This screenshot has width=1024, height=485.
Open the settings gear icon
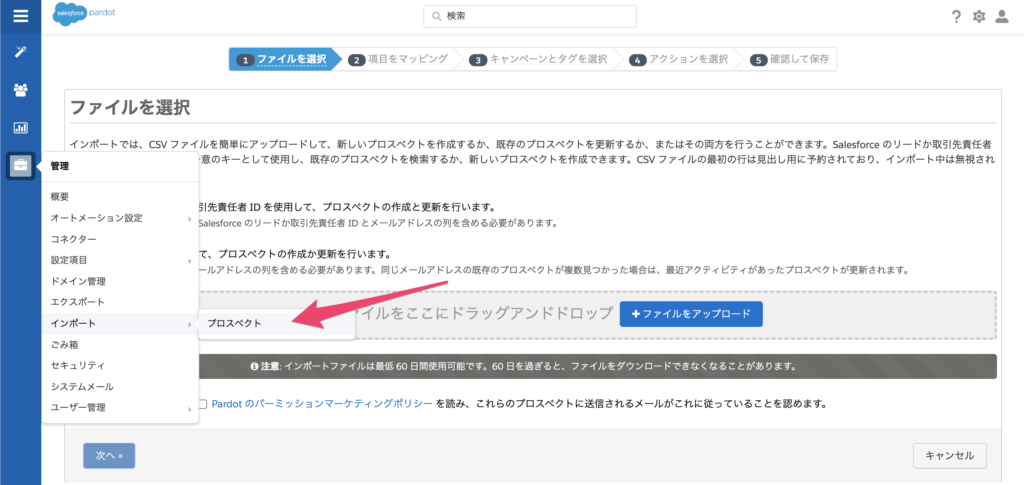click(978, 17)
